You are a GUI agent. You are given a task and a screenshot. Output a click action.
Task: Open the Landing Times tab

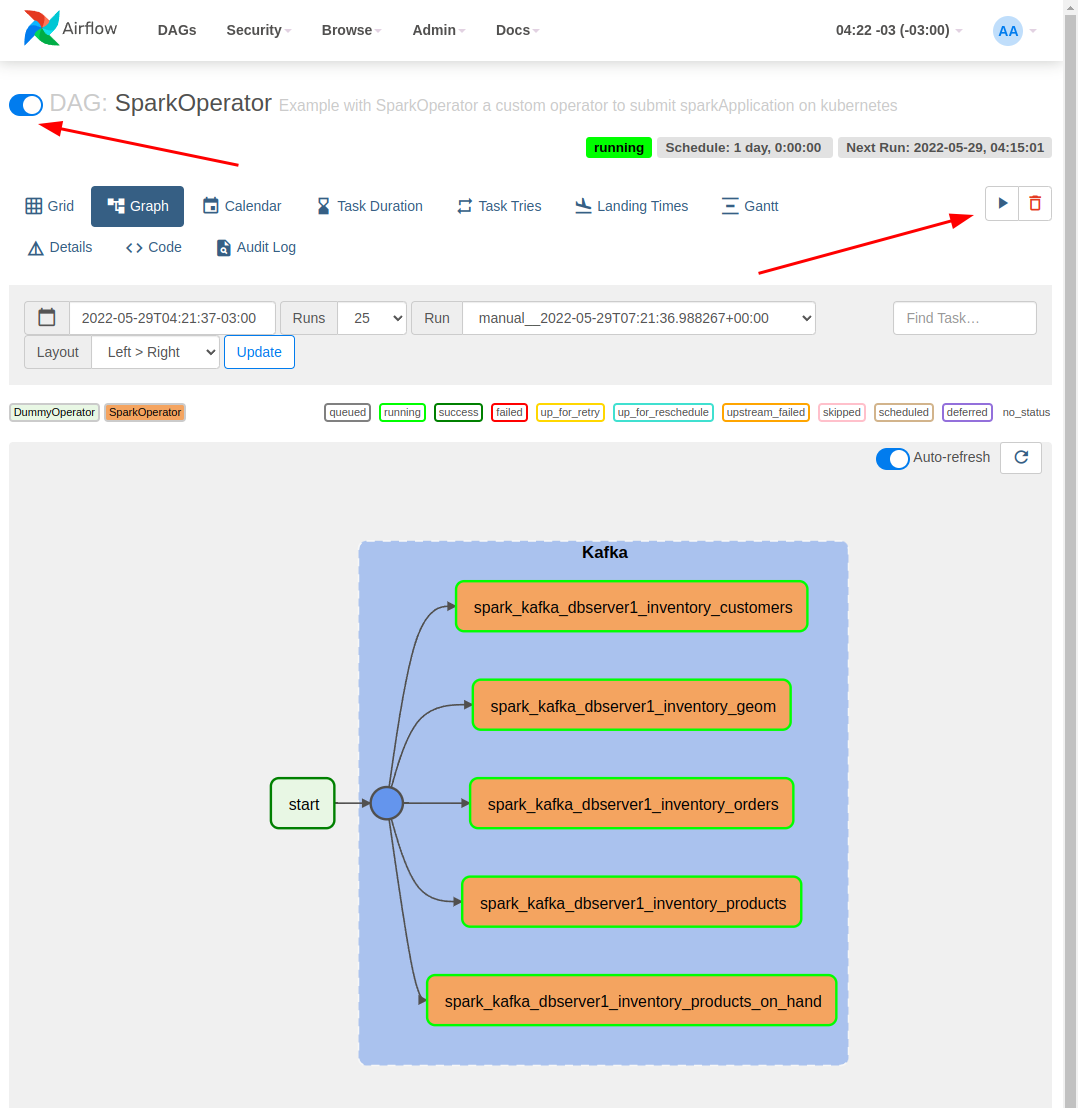632,206
